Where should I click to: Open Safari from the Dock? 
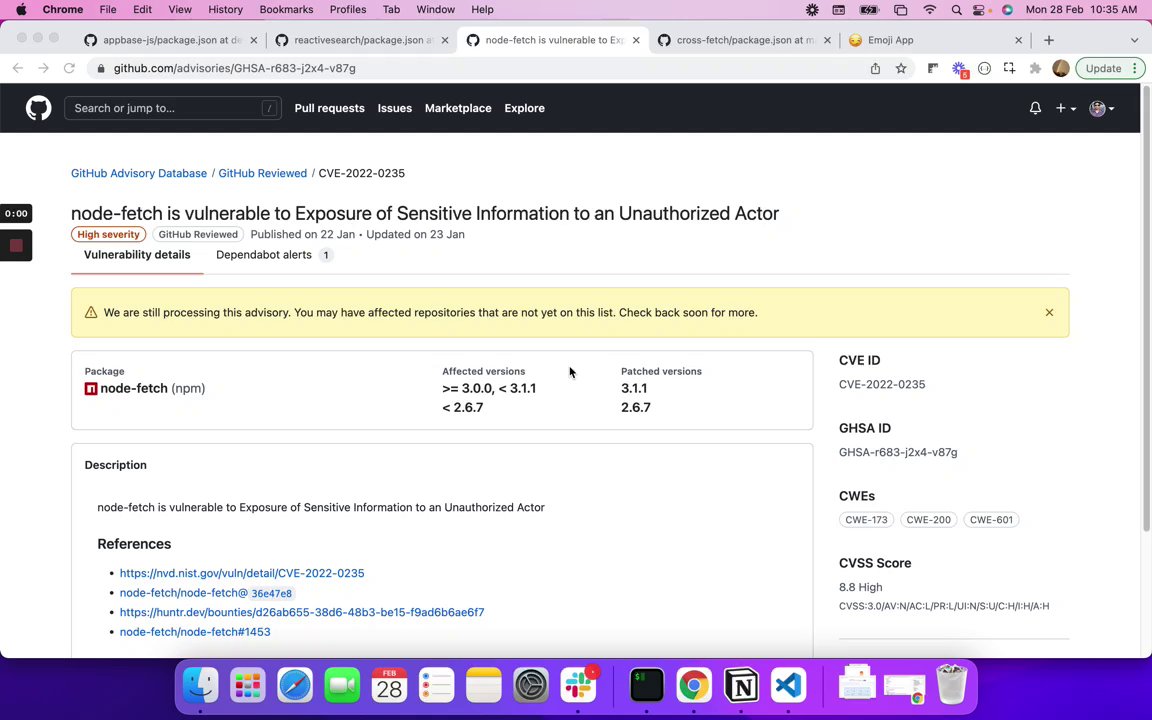295,685
